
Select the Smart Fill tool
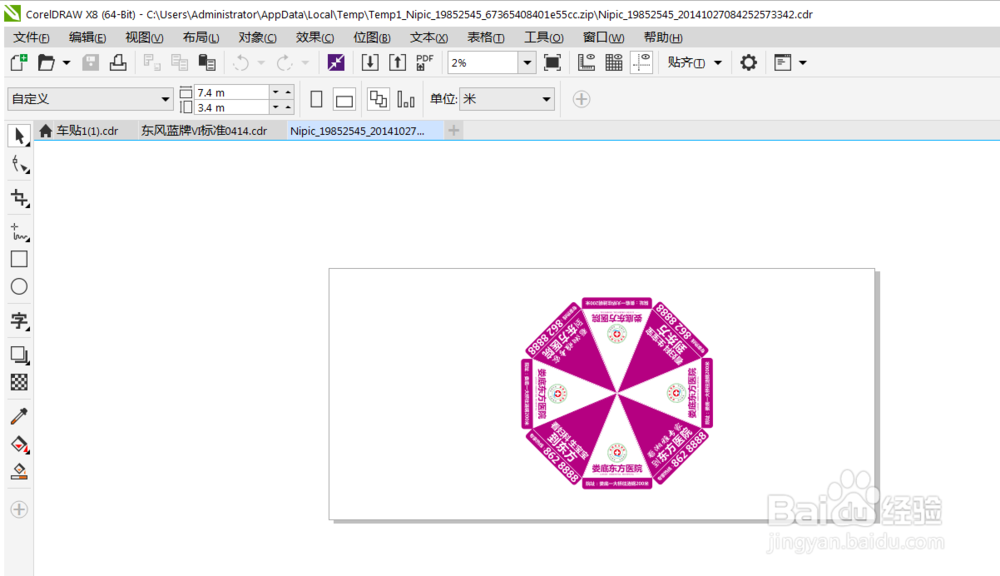19,471
